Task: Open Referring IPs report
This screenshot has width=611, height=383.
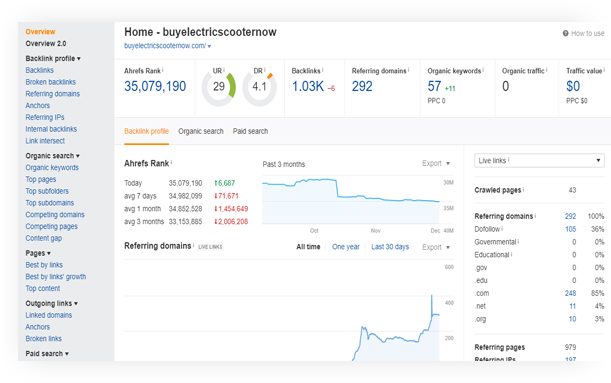Action: (x=45, y=117)
